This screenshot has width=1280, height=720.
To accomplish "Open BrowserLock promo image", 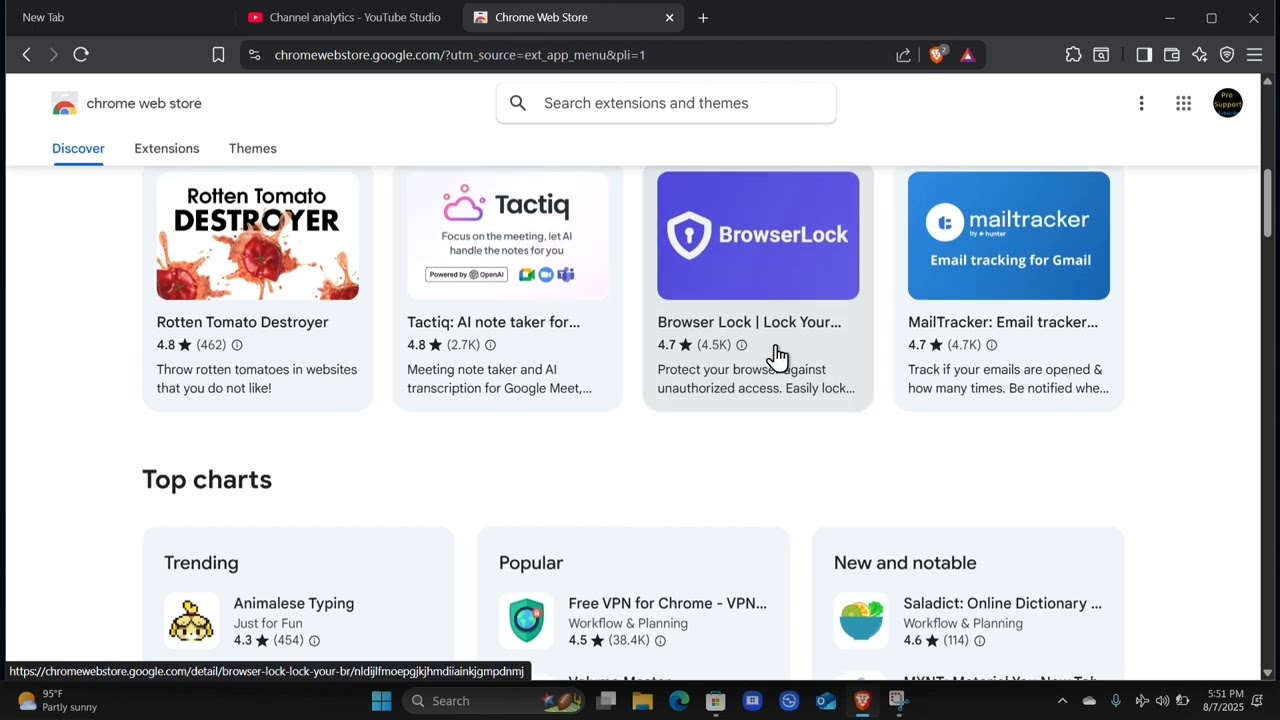I will pos(758,236).
